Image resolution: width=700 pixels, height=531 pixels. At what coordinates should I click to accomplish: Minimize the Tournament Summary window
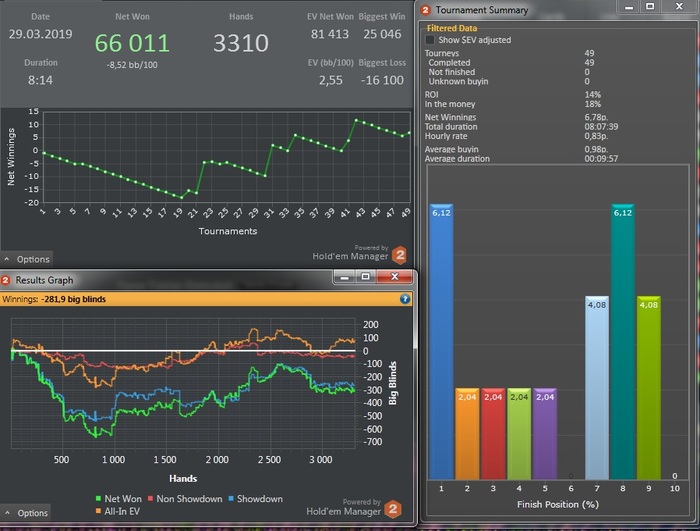629,7
